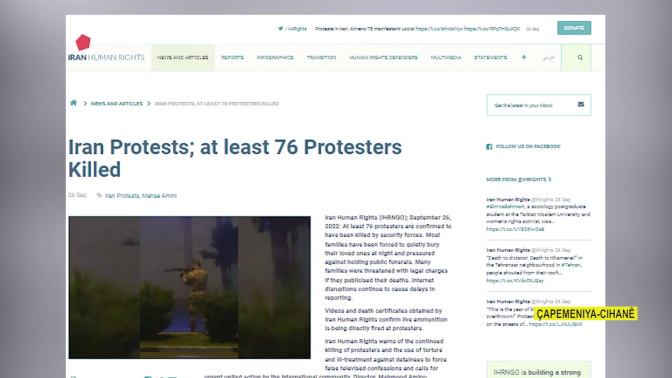The height and width of the screenshot is (378, 672).
Task: Click the soldier photo thumbnail
Action: (x=189, y=287)
